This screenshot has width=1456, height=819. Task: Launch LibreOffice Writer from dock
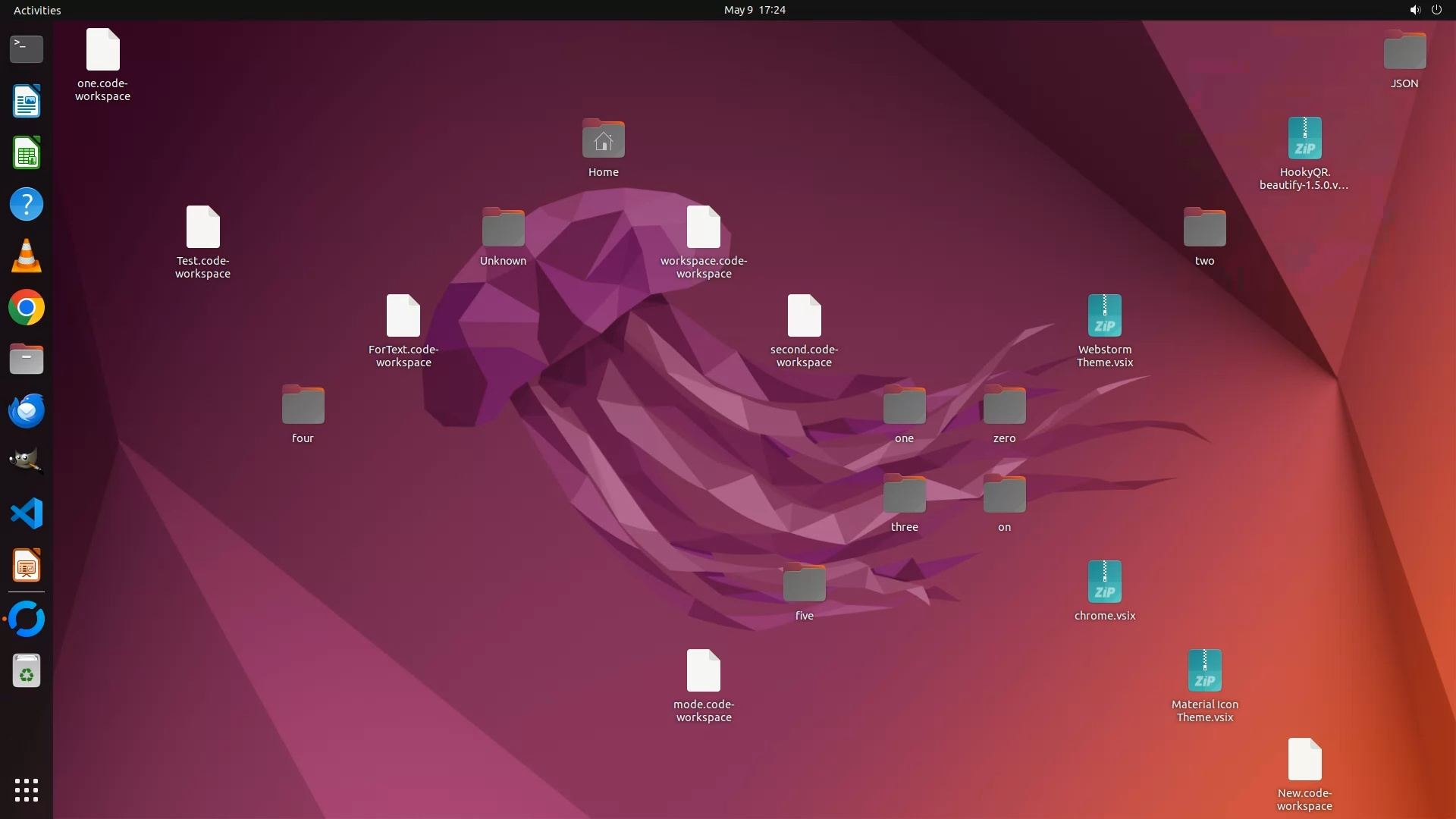(x=27, y=102)
